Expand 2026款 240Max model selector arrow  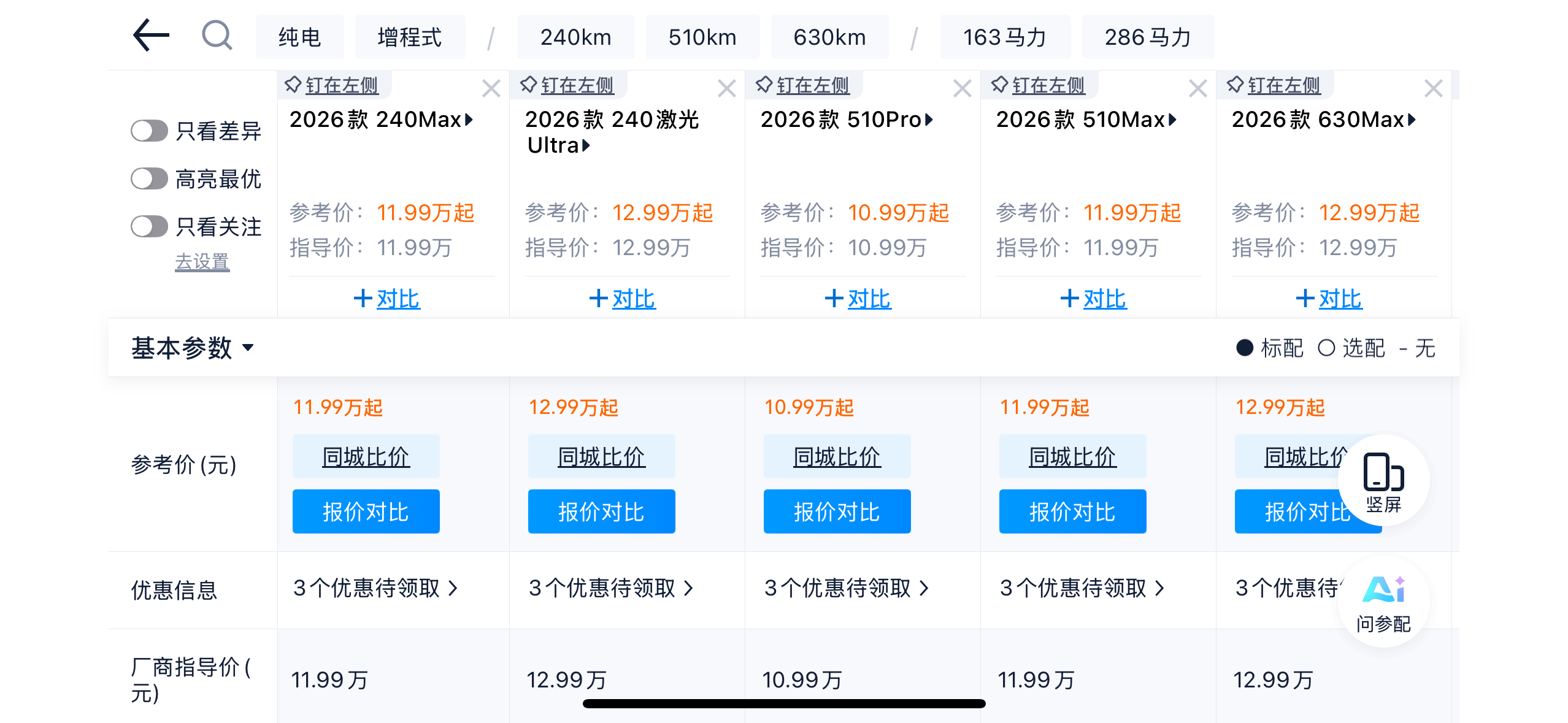pyautogui.click(x=469, y=120)
